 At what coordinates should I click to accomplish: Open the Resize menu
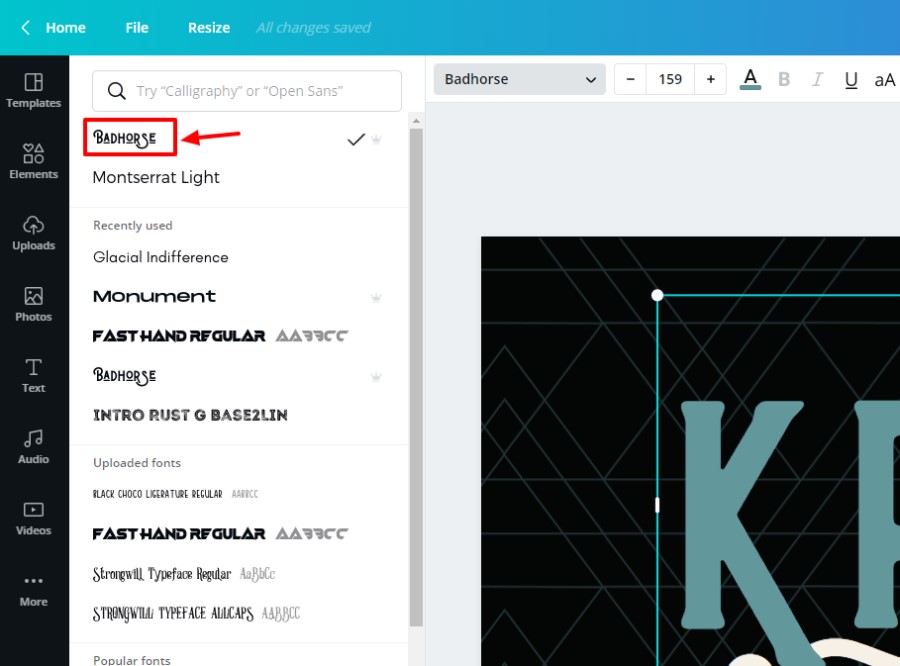[x=209, y=28]
